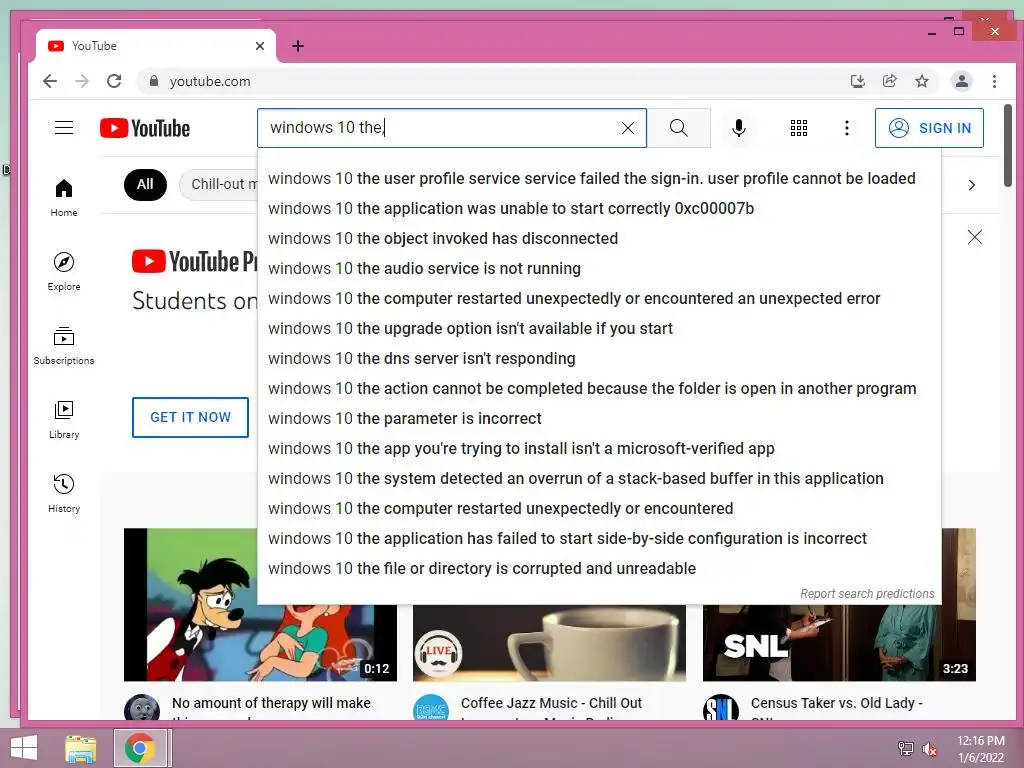Choose suggestion 'overrun of a stack-based buffer'

click(600, 479)
